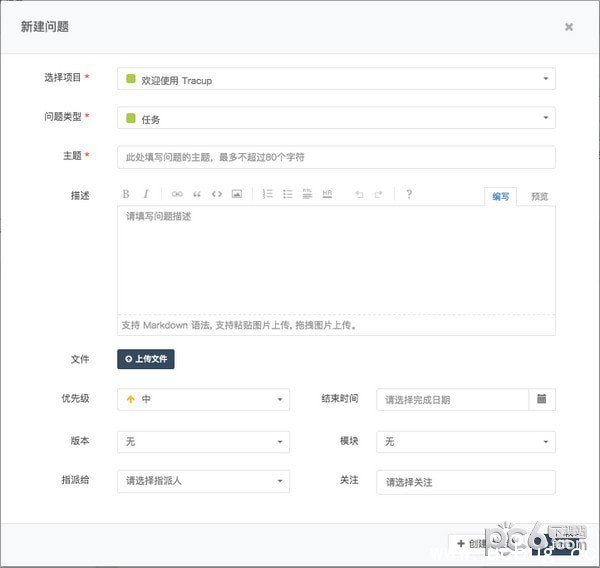The width and height of the screenshot is (600, 568).
Task: Insert a hyperlink via the link icon
Action: tap(177, 194)
